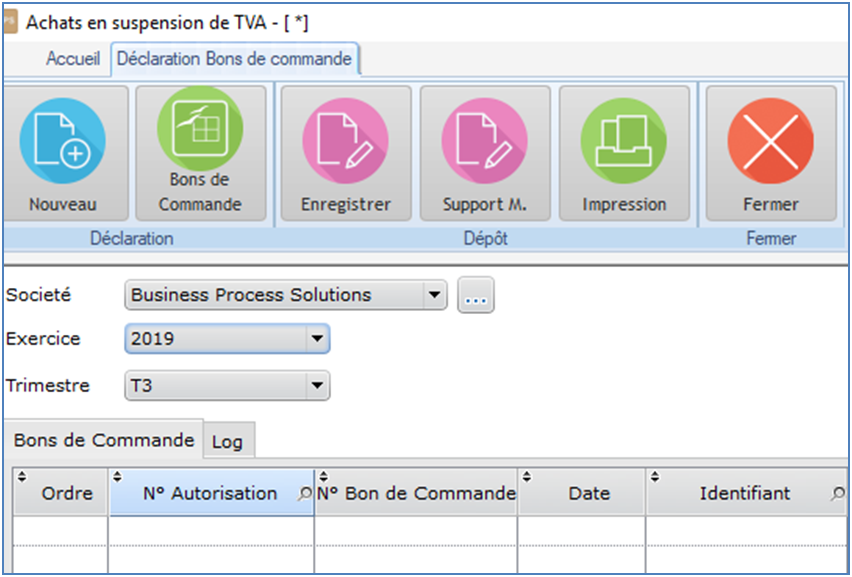Click sort arrows on Date column
Viewport: 852px width, 577px height.
tap(526, 476)
